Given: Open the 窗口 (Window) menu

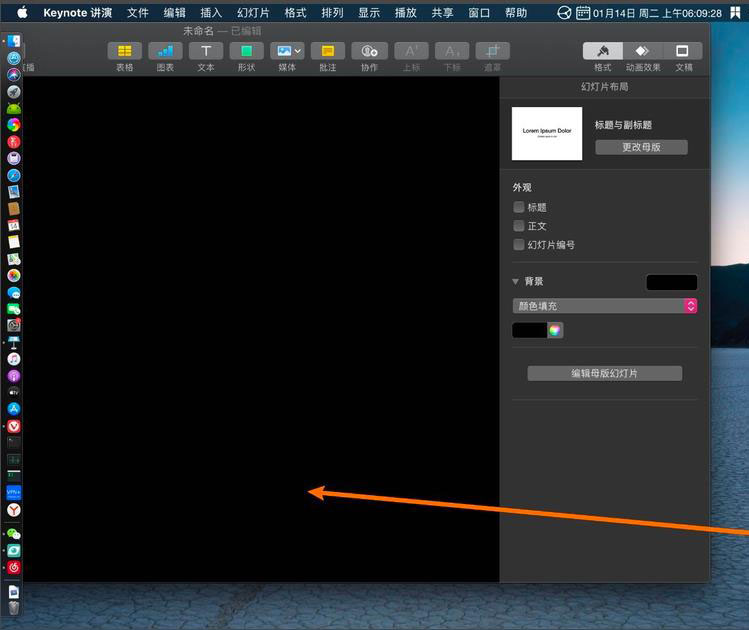Looking at the screenshot, I should click(479, 12).
